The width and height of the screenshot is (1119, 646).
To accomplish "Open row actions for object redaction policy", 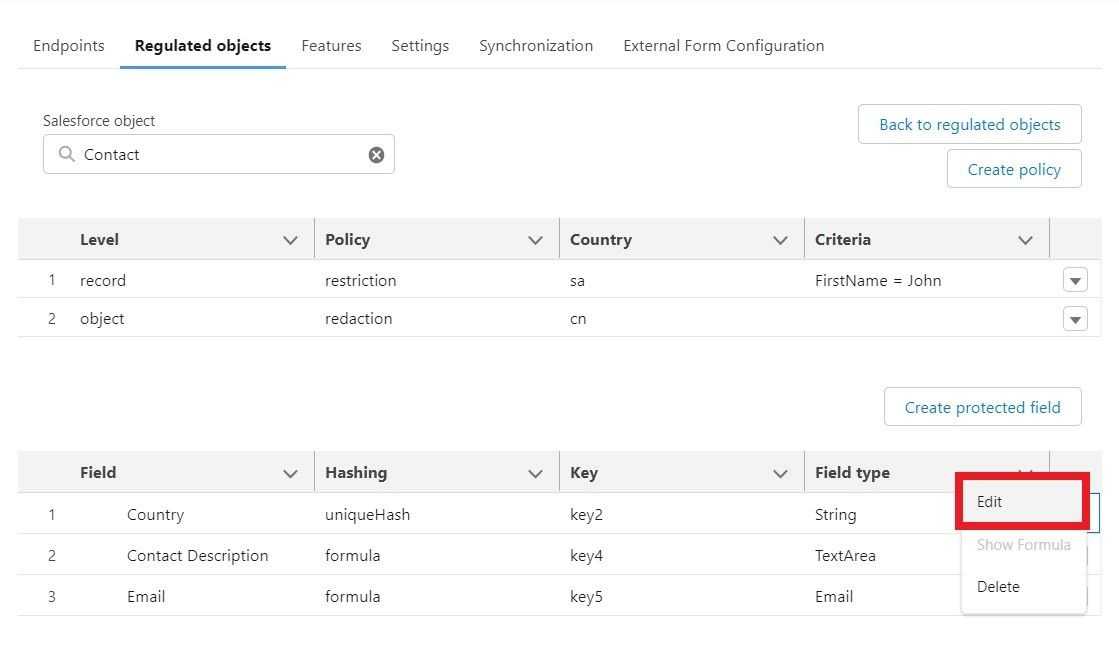I will click(1075, 320).
